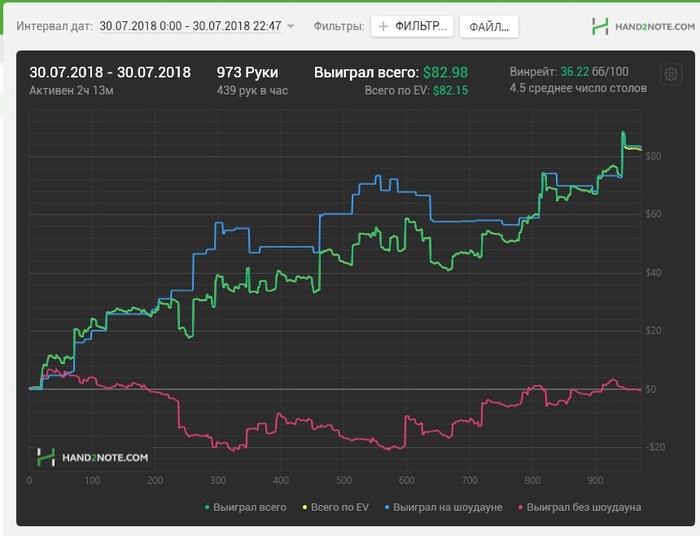This screenshot has height=536, width=700.
Task: Toggle the yellow 'Всего по EV' legend series
Action: (336, 507)
